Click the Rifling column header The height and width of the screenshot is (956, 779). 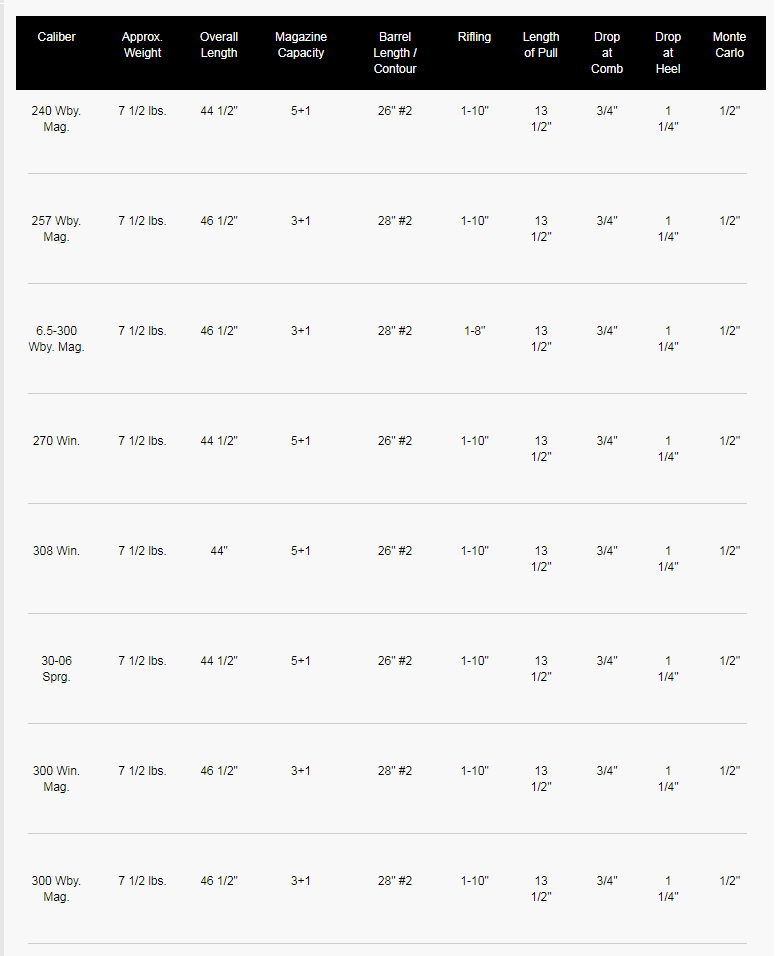tap(474, 37)
